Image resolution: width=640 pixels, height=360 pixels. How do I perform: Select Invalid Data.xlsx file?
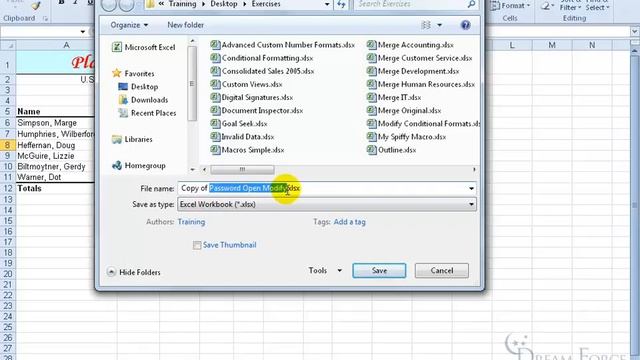coord(242,137)
